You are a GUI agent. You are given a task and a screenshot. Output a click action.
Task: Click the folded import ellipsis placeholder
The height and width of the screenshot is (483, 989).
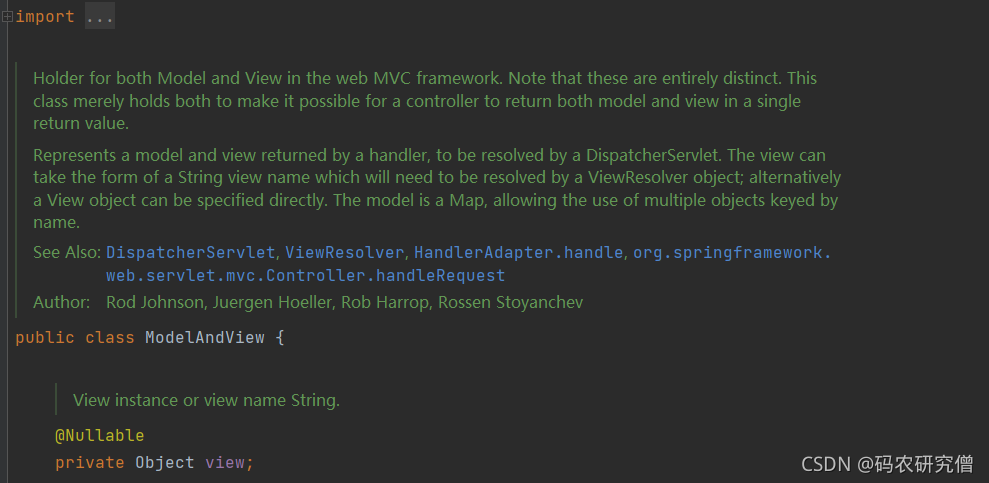pyautogui.click(x=99, y=17)
